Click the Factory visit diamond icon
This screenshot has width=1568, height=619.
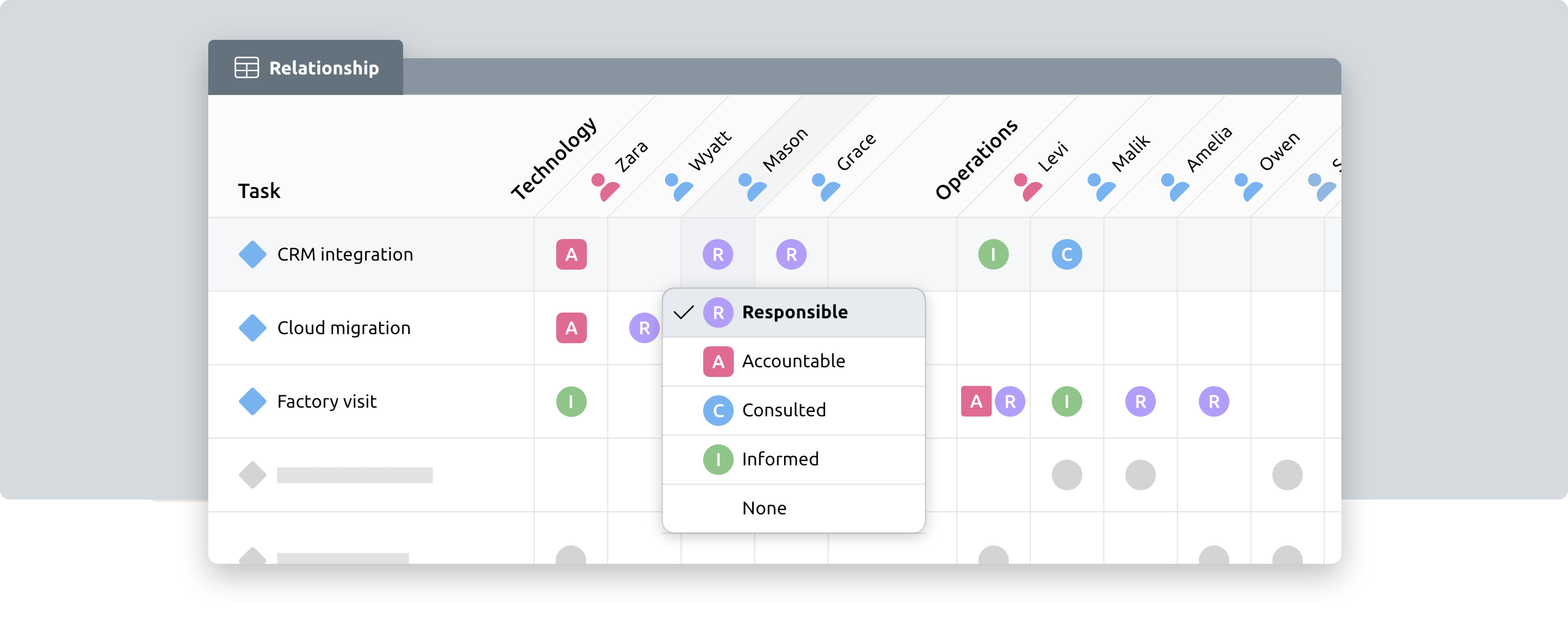tap(252, 401)
